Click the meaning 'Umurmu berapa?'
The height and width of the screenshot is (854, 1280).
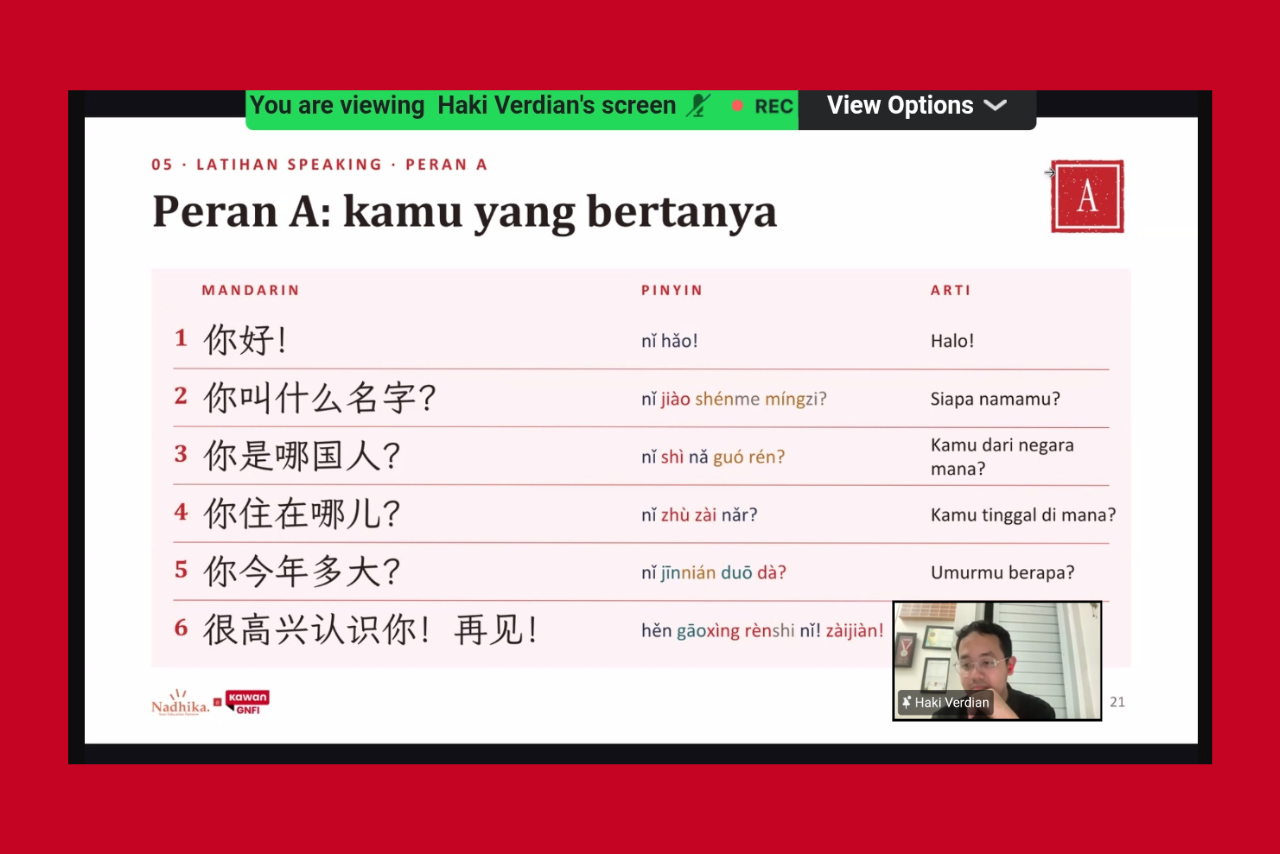pos(1002,573)
